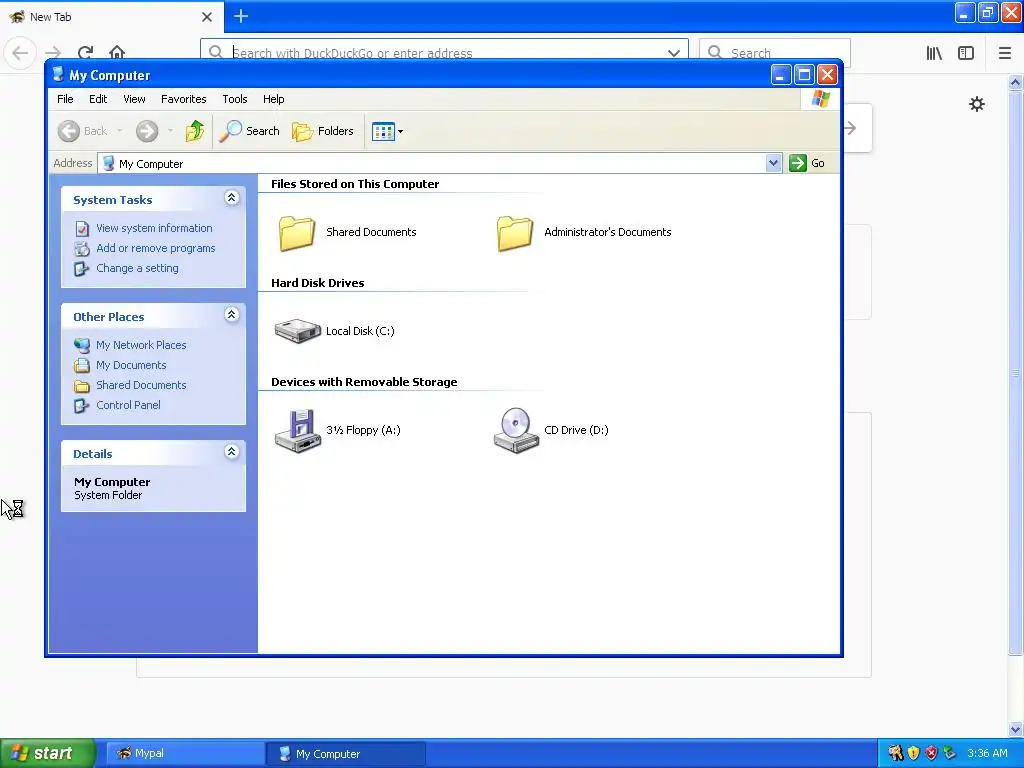This screenshot has width=1024, height=768.
Task: Click the Control Panel icon in sidebar
Action: 82,406
